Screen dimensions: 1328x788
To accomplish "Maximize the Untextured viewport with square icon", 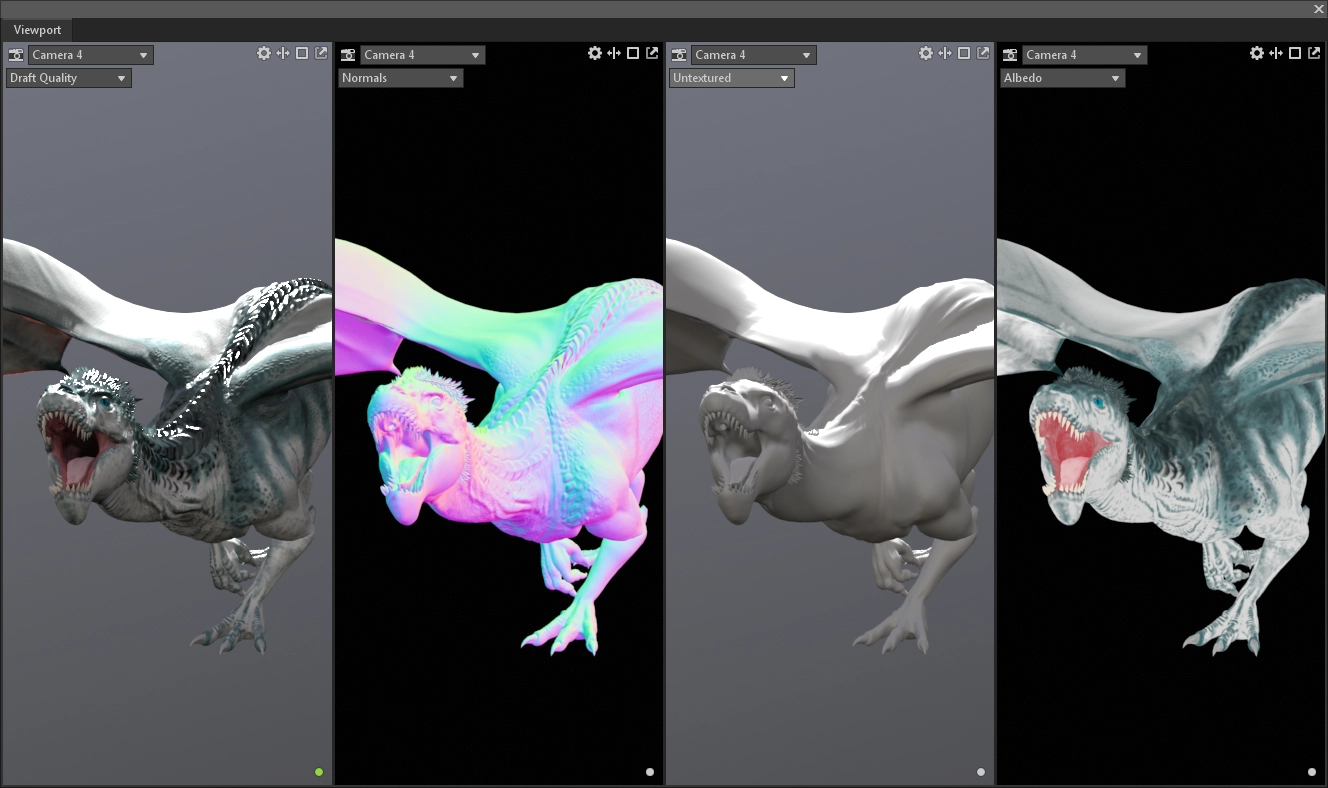I will click(964, 54).
